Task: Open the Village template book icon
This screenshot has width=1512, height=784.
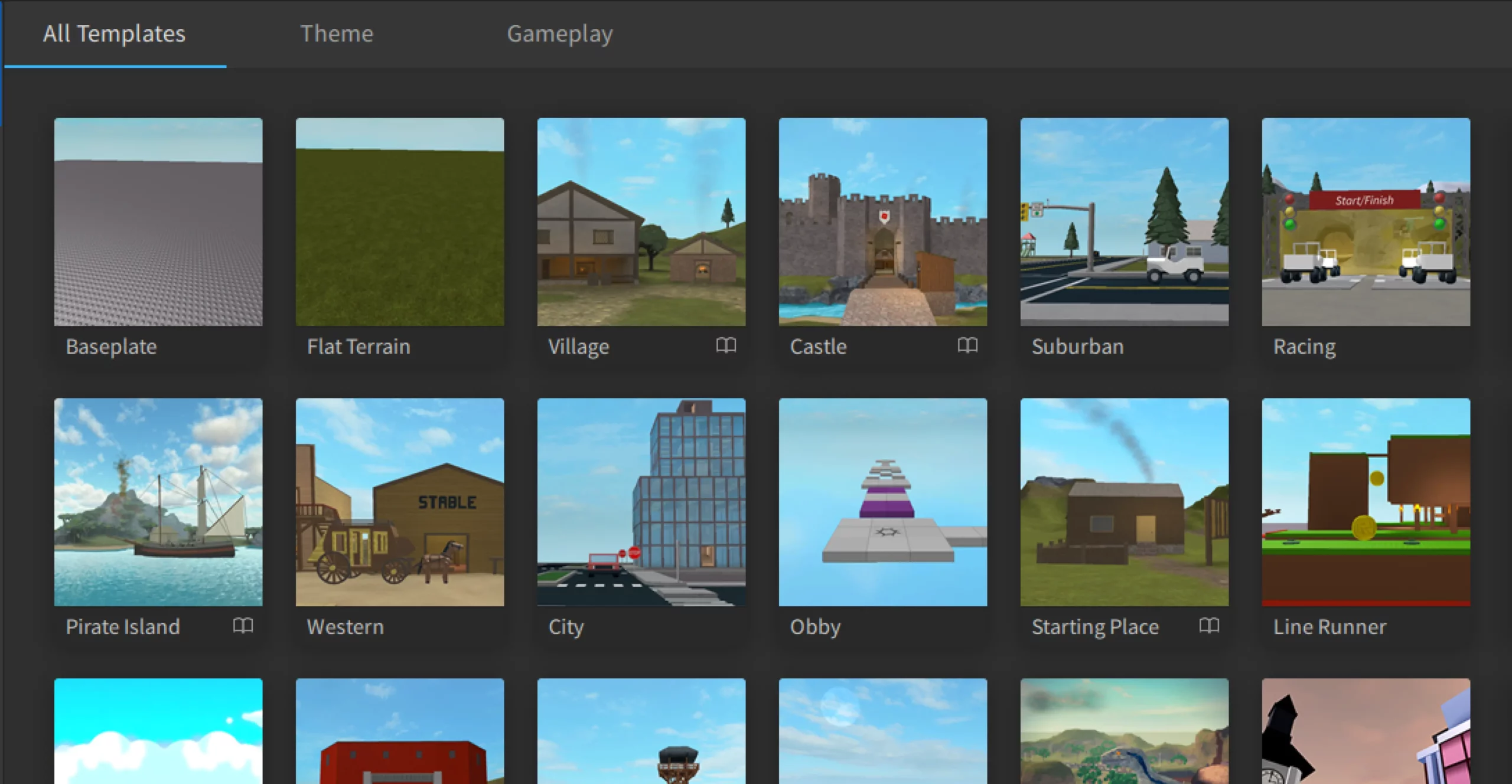Action: pyautogui.click(x=726, y=345)
